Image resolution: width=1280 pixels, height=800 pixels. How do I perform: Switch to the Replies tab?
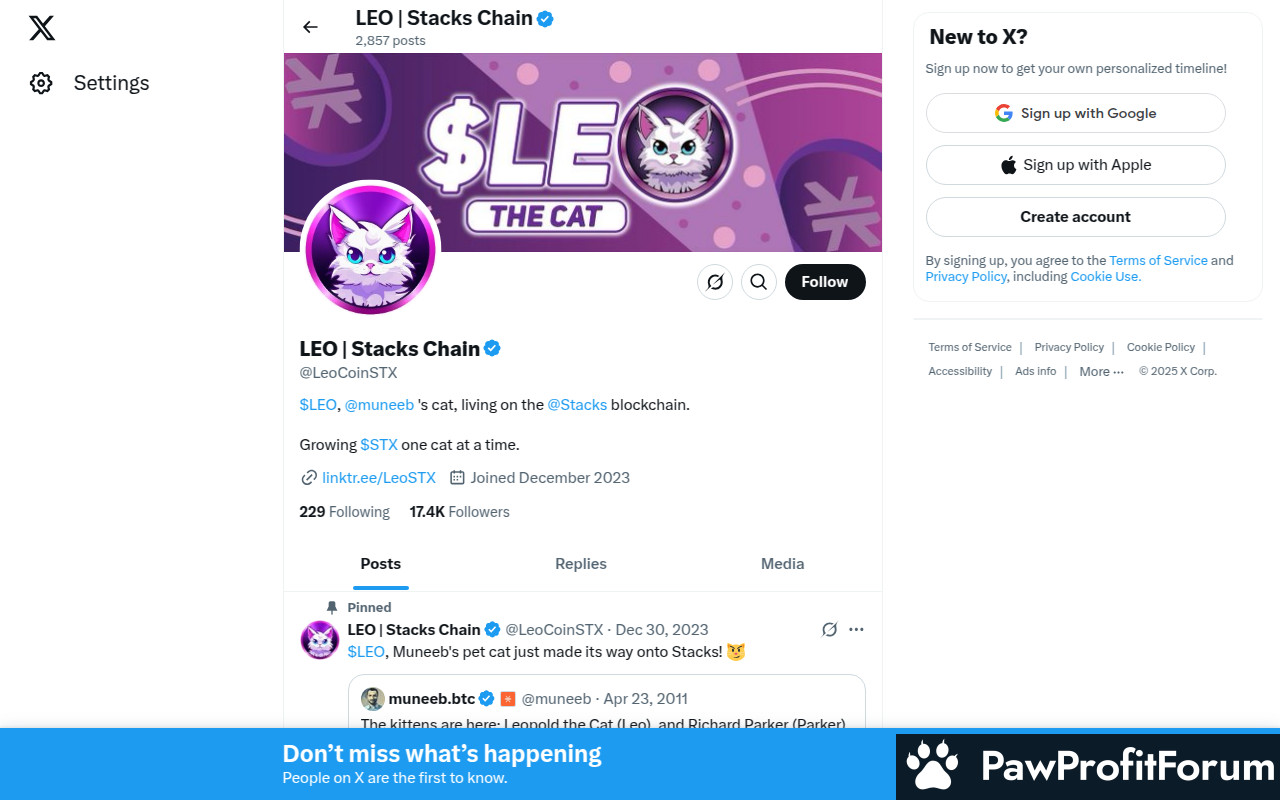(581, 564)
